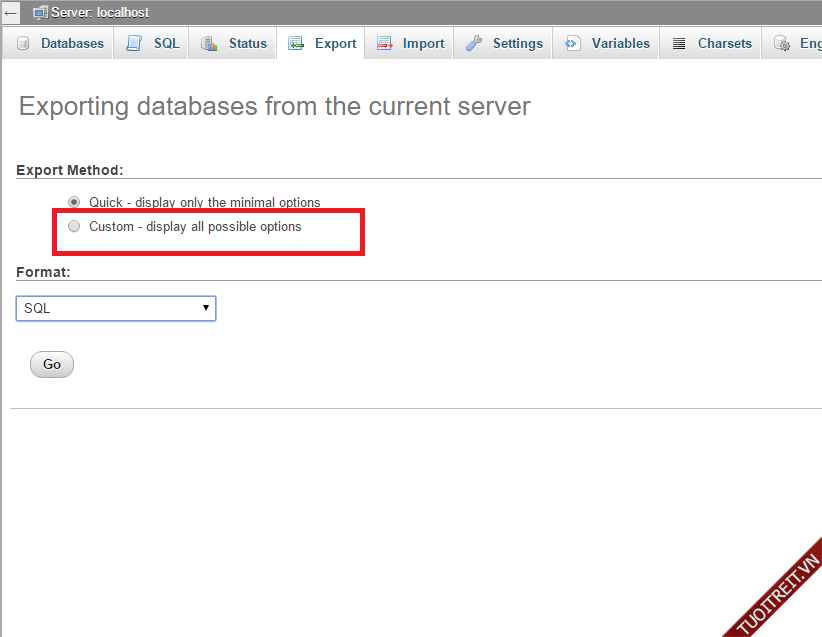Click the Format dropdown arrow
The width and height of the screenshot is (822, 637).
click(206, 309)
